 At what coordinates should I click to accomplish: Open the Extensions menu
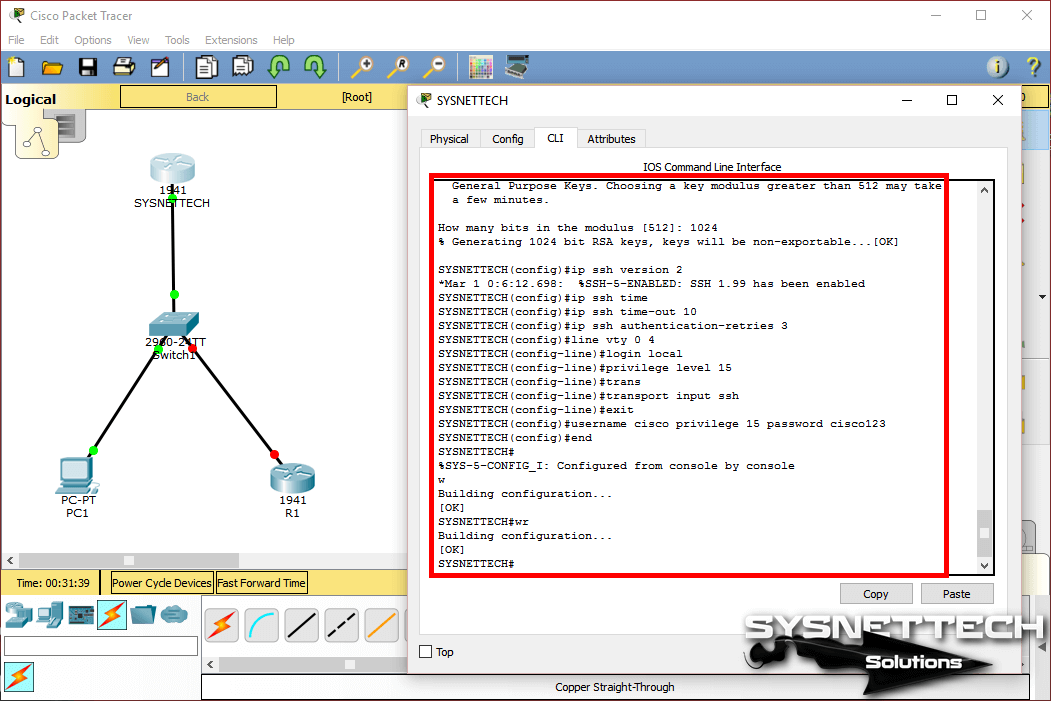pyautogui.click(x=231, y=40)
